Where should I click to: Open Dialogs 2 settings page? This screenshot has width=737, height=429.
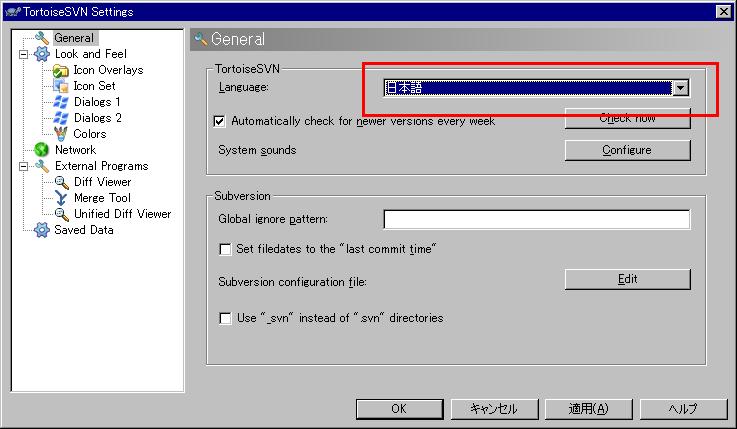click(x=98, y=118)
